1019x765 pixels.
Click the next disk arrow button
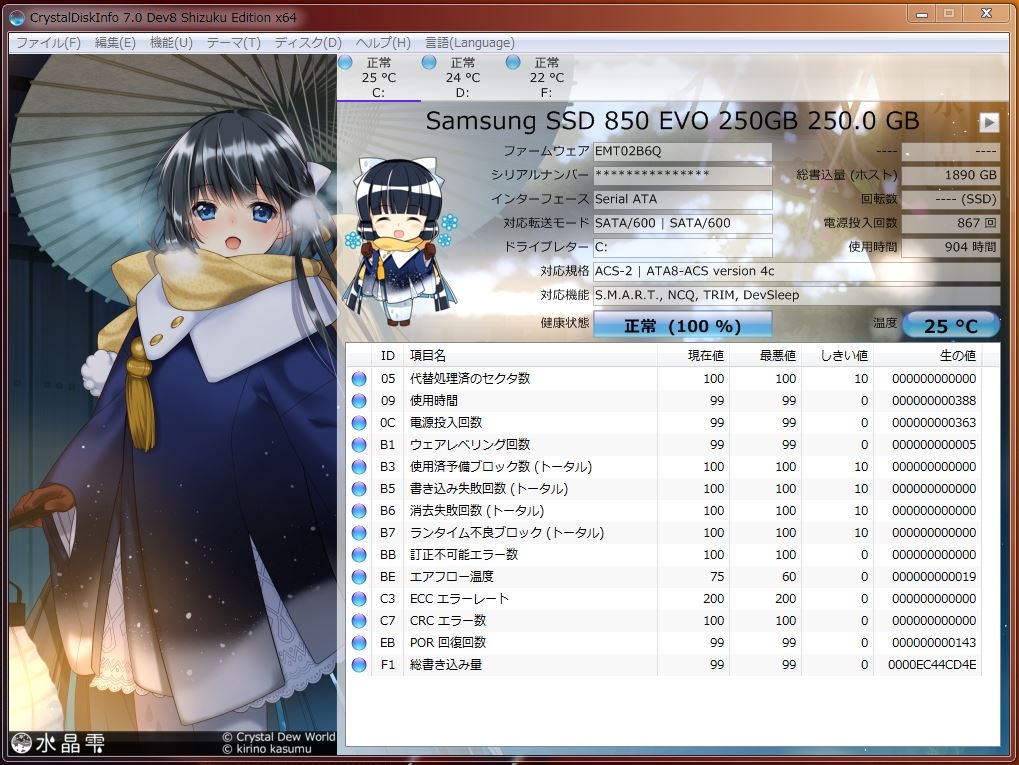pos(988,122)
